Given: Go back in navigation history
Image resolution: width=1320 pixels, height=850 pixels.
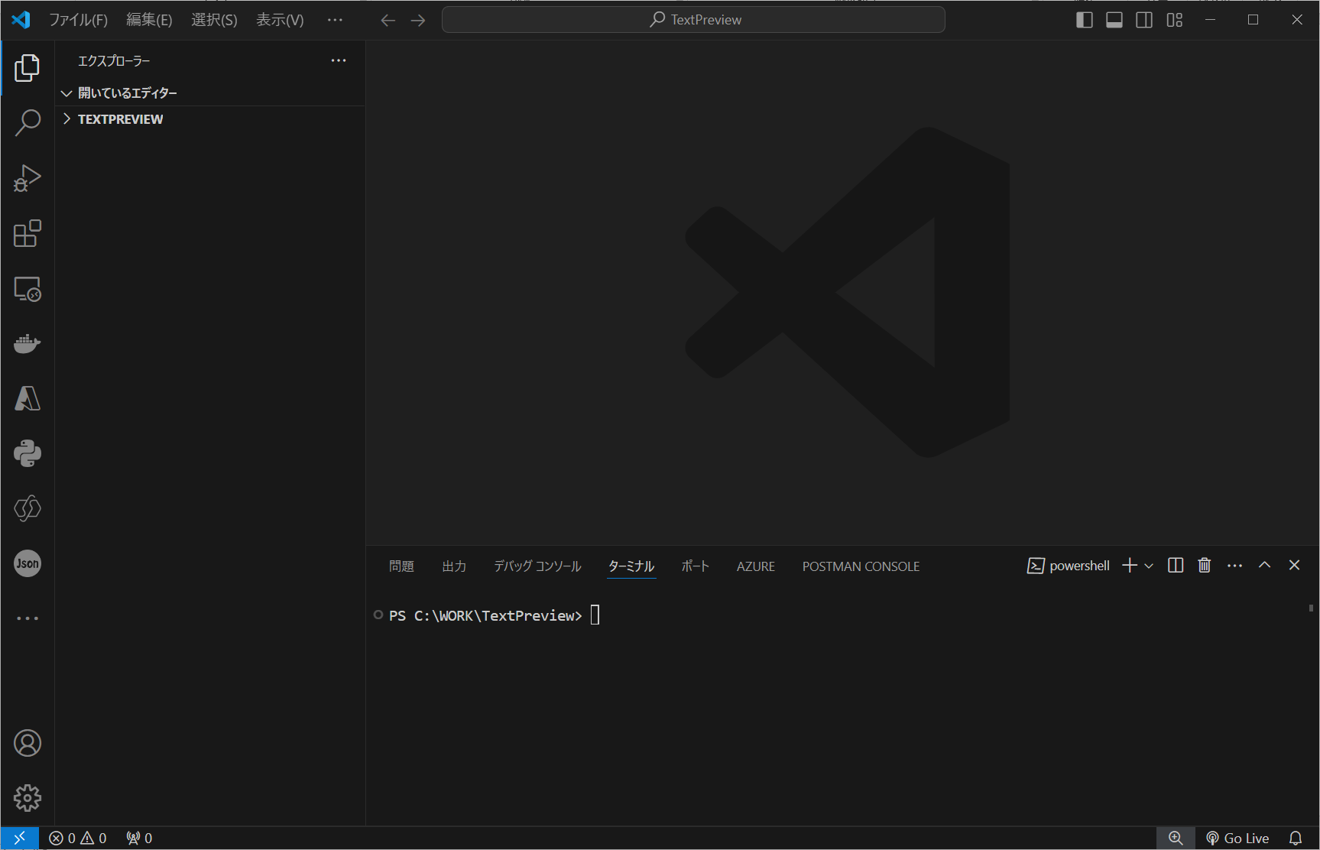Looking at the screenshot, I should click(x=387, y=20).
